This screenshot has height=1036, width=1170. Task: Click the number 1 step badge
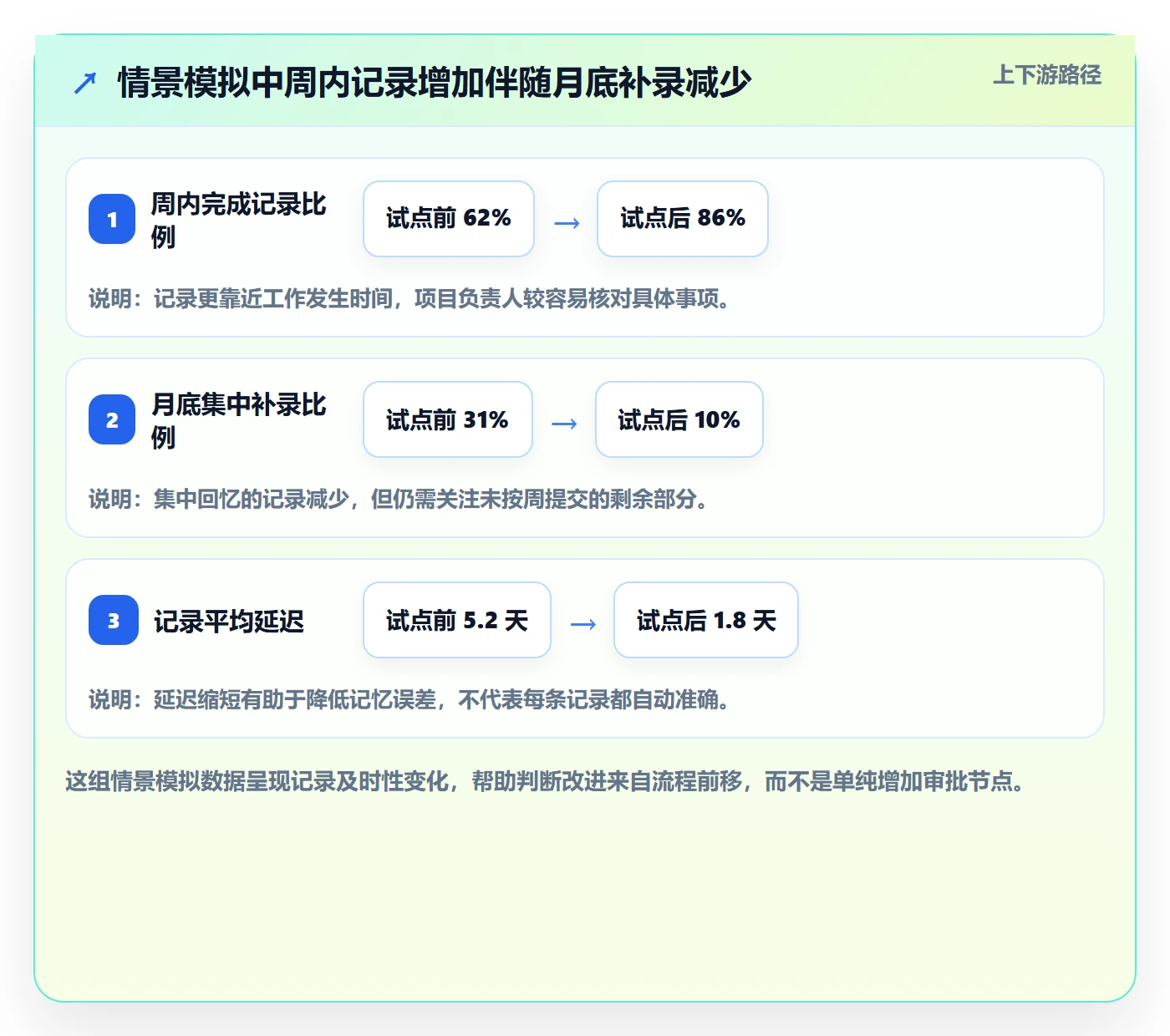point(112,219)
